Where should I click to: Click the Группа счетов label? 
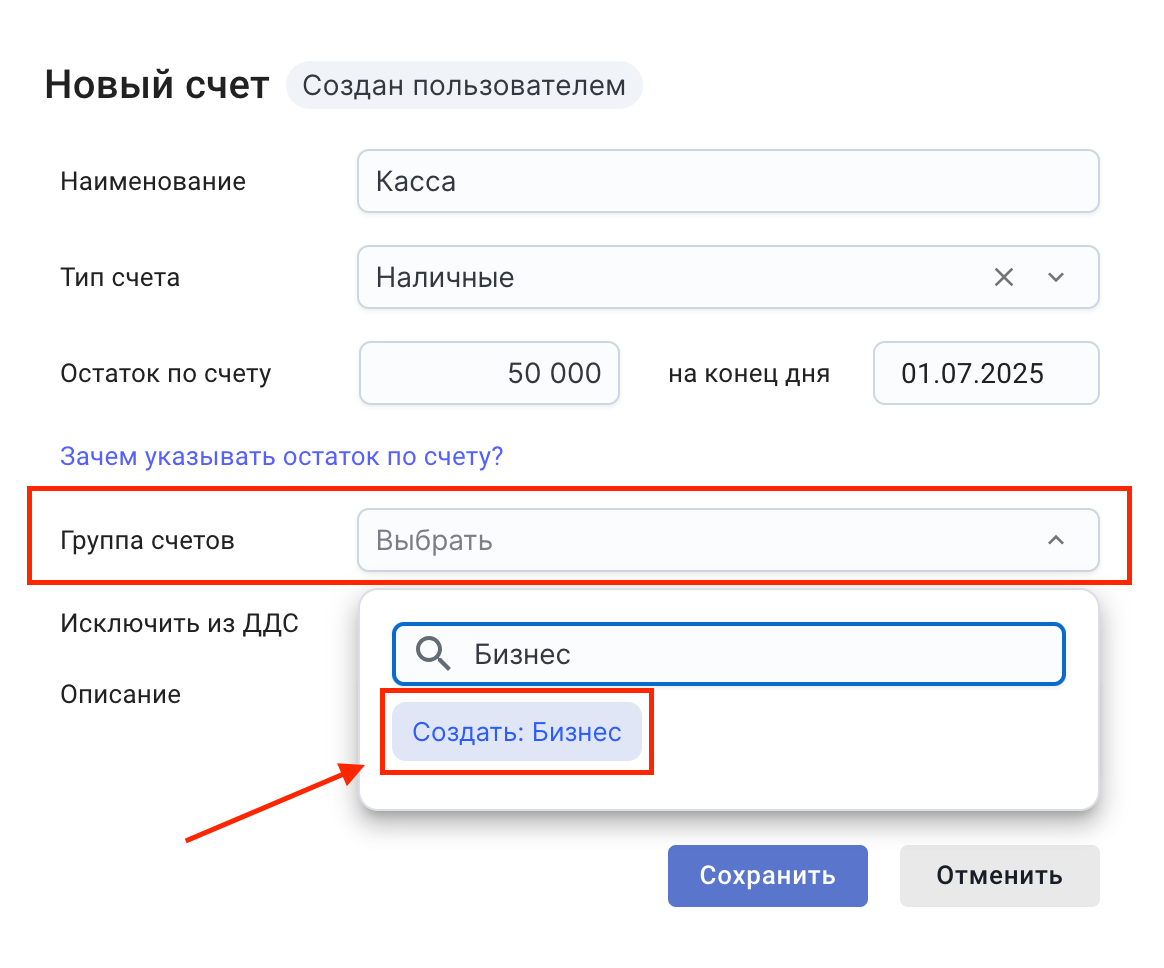click(148, 541)
